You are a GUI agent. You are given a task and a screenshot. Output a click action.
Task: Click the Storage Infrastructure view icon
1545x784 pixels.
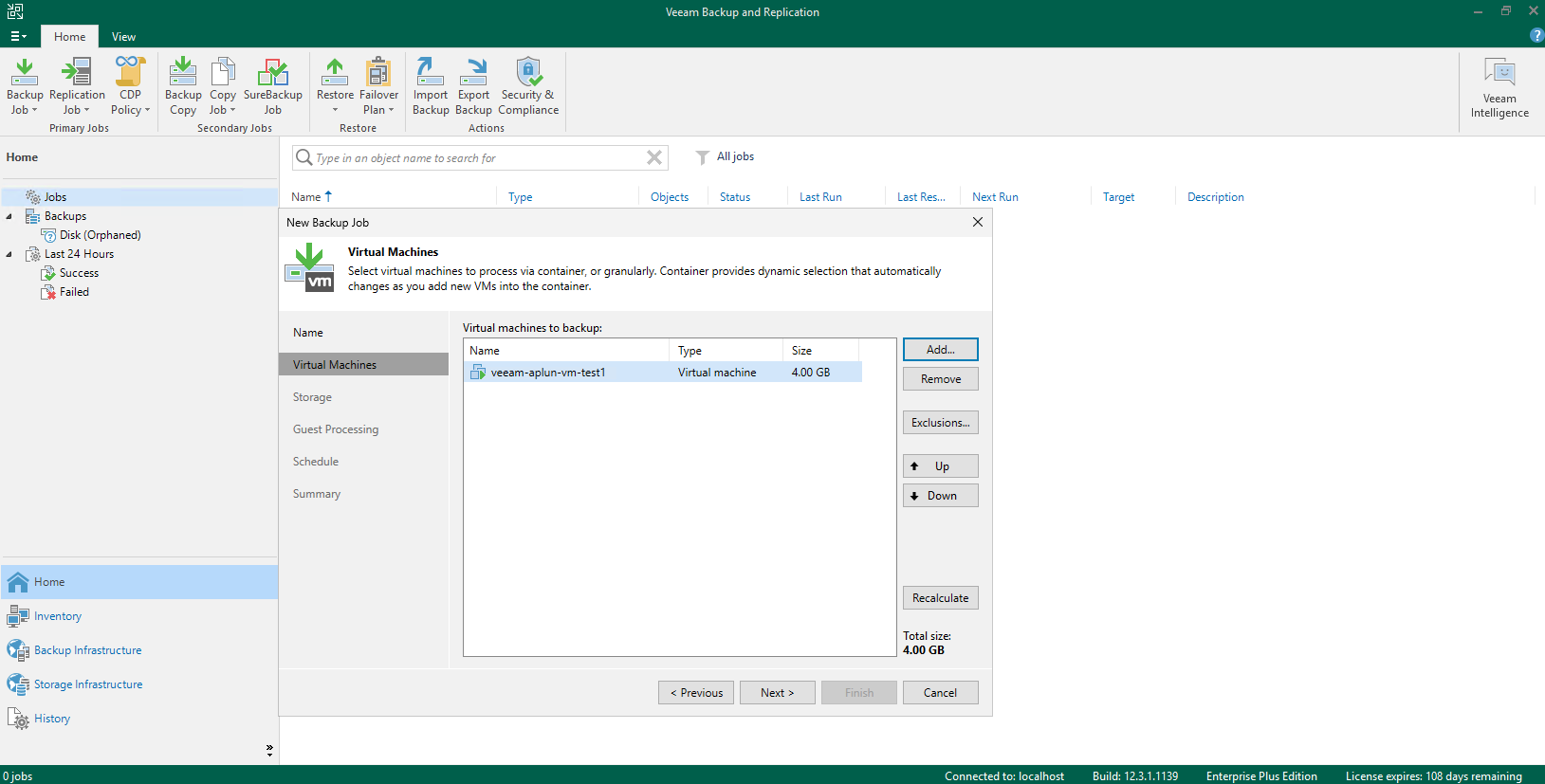pyautogui.click(x=18, y=684)
